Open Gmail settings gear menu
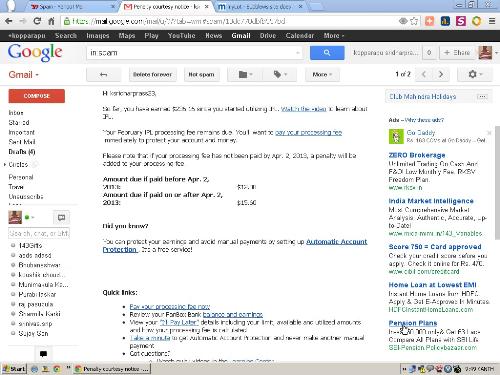This screenshot has height=375, width=500. pos(475,74)
